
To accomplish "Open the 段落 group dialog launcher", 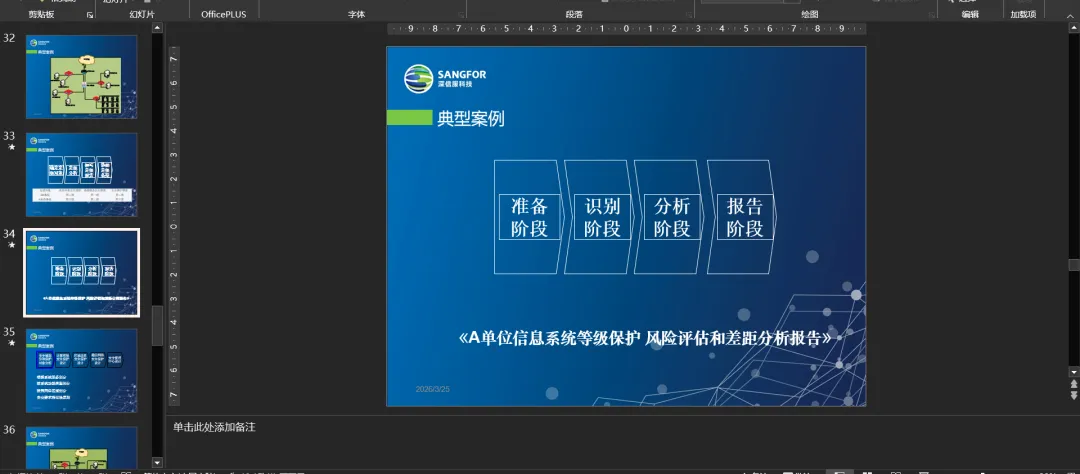I will coord(689,14).
